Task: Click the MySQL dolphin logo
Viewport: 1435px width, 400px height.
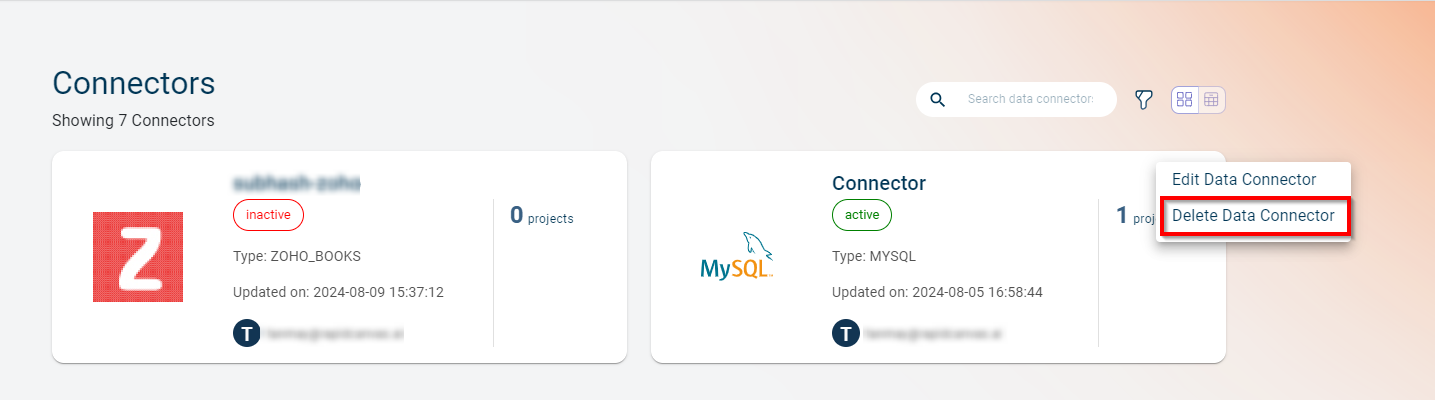Action: click(738, 257)
